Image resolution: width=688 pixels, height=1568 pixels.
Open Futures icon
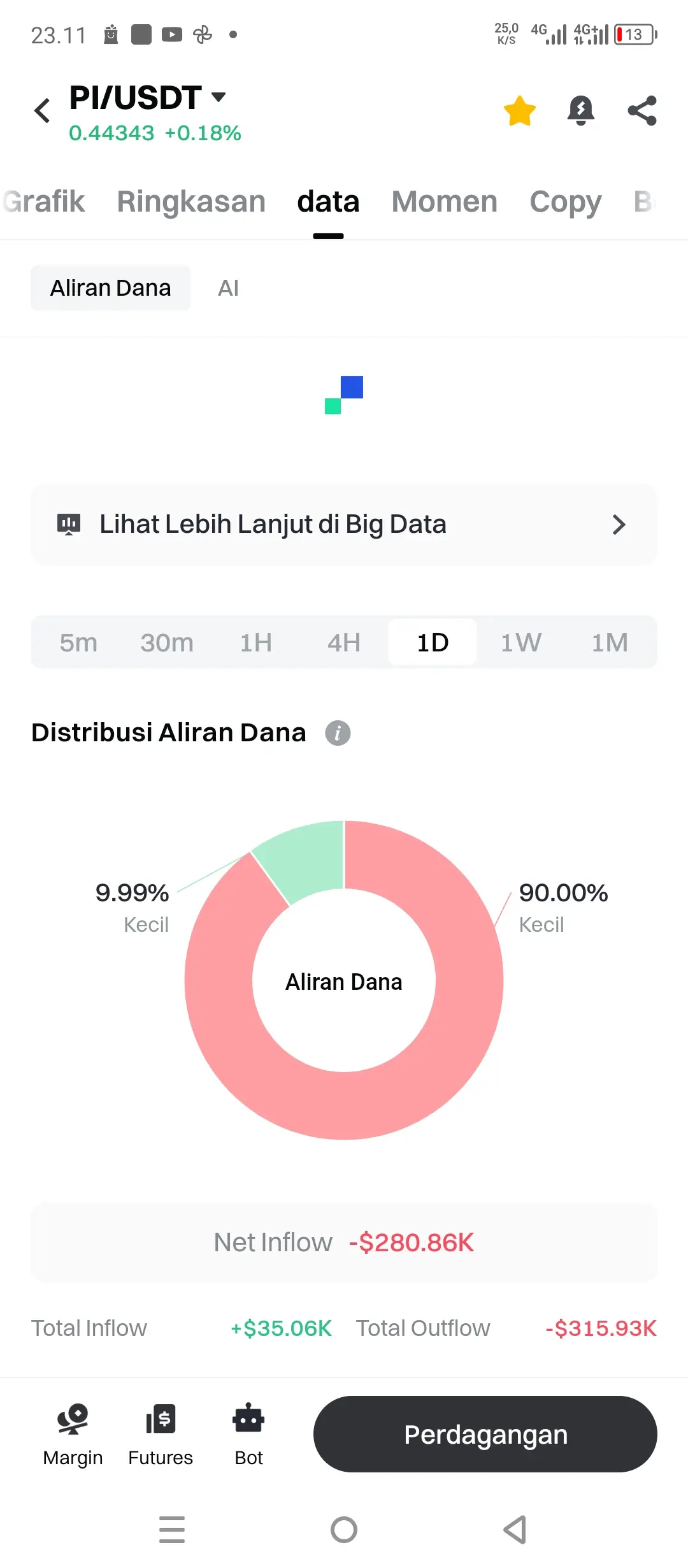[x=161, y=1419]
